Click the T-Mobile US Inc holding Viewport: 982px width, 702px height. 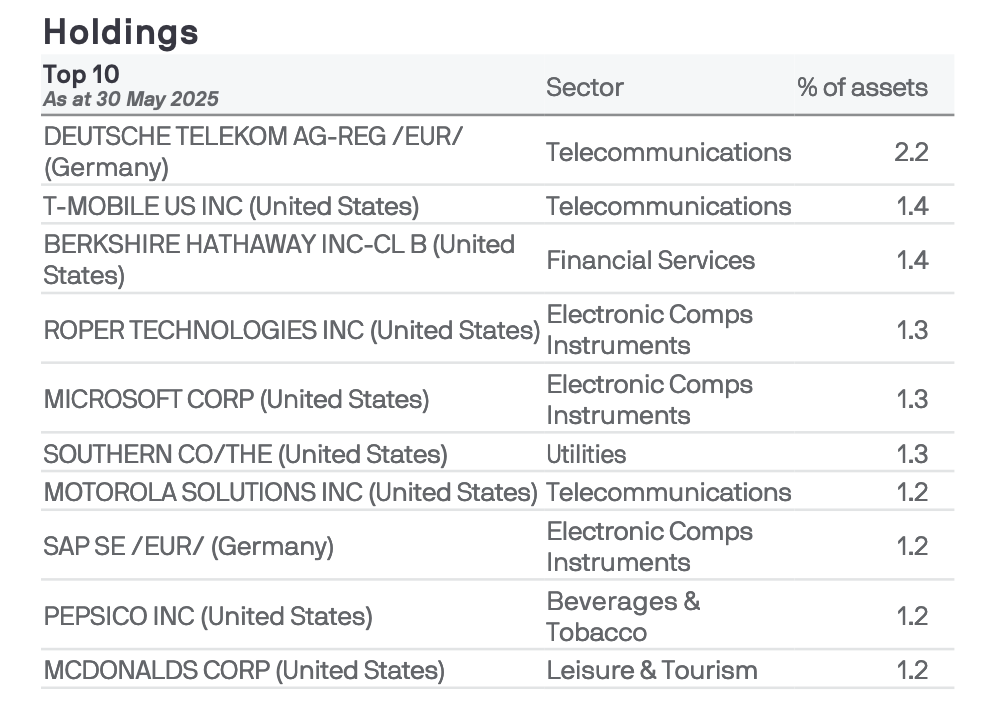230,206
